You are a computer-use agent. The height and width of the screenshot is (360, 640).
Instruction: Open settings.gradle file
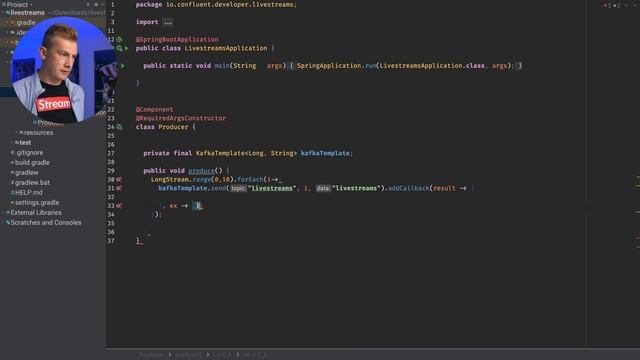point(37,202)
